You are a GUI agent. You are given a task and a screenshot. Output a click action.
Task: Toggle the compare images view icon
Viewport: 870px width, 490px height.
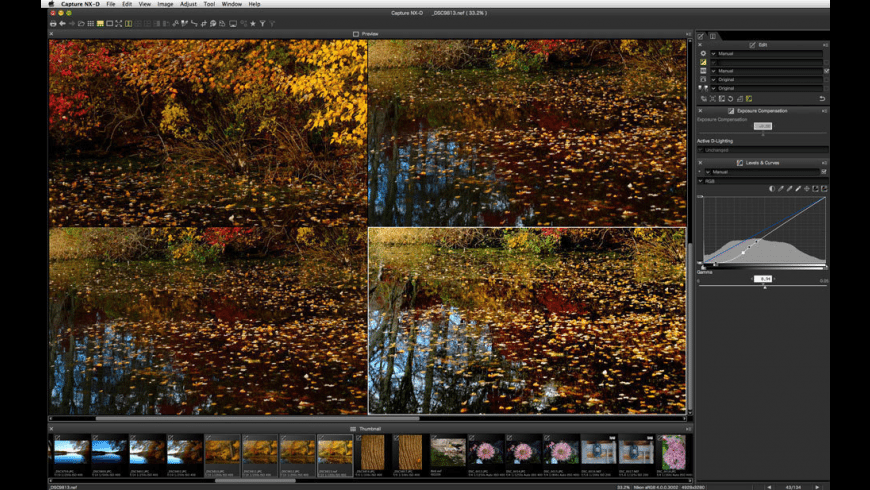[x=129, y=23]
